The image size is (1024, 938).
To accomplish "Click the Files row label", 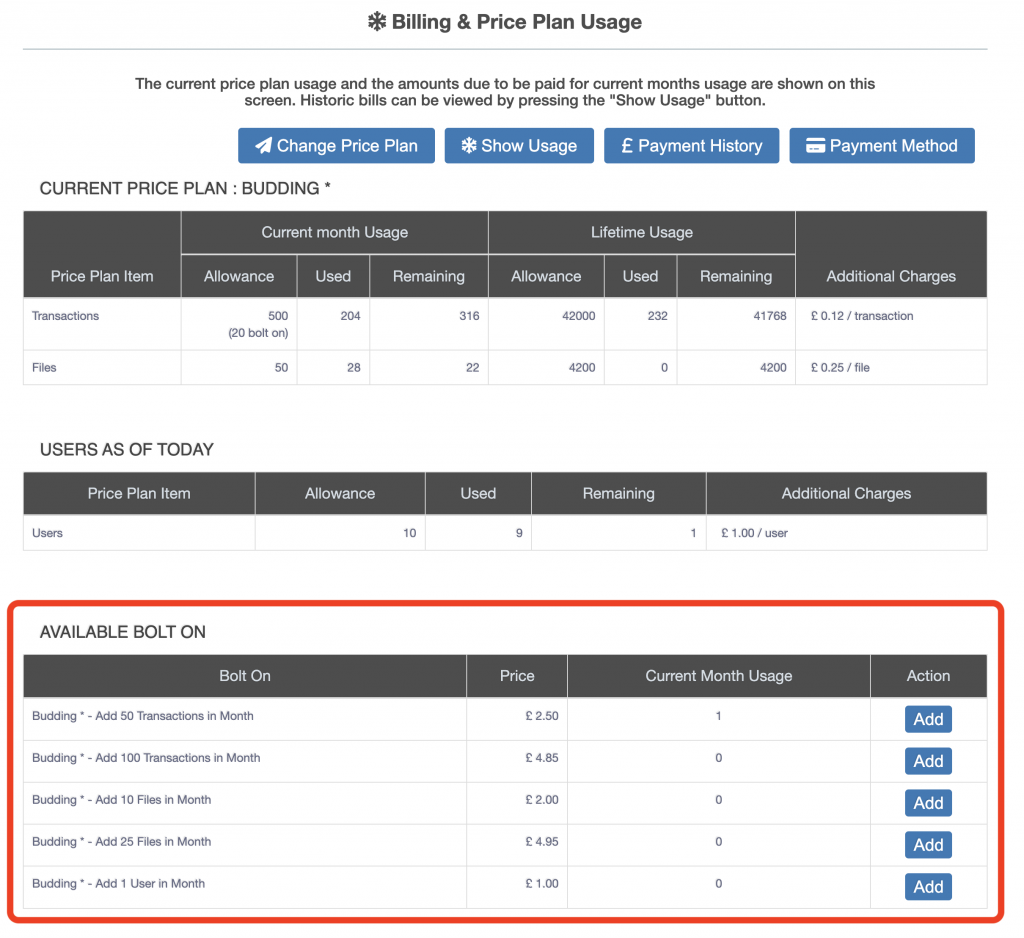I will (44, 368).
